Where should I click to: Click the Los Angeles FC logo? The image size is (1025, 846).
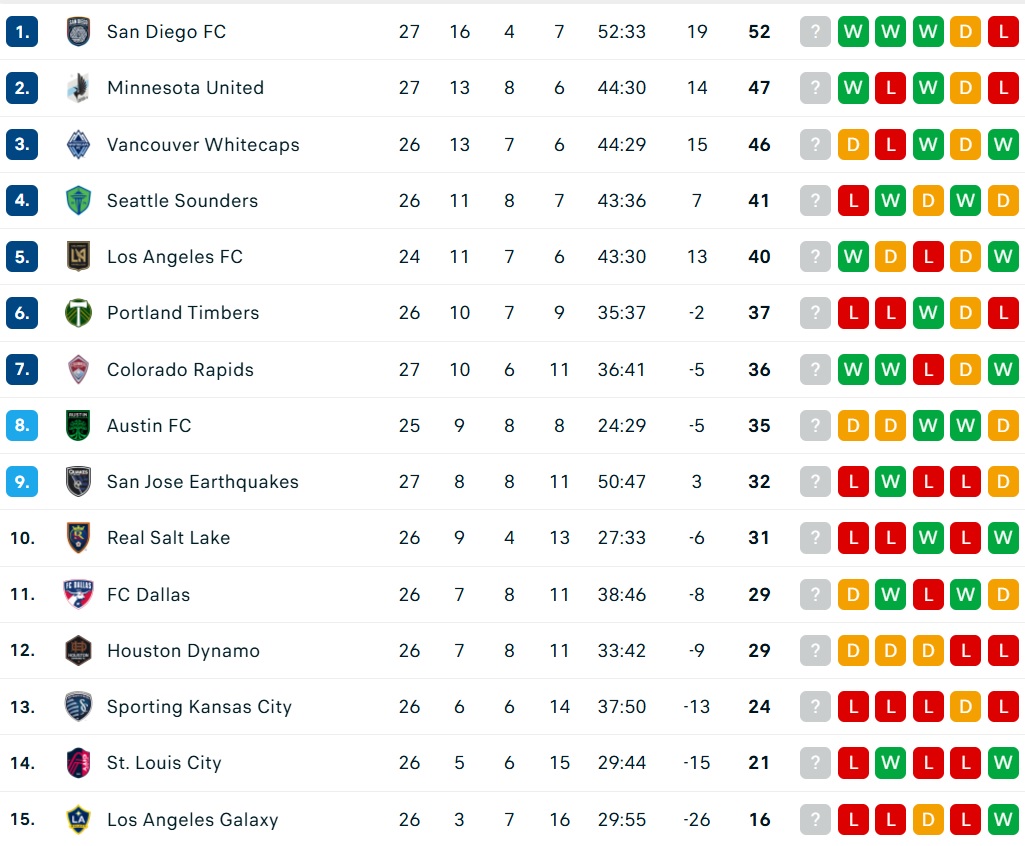(x=78, y=257)
